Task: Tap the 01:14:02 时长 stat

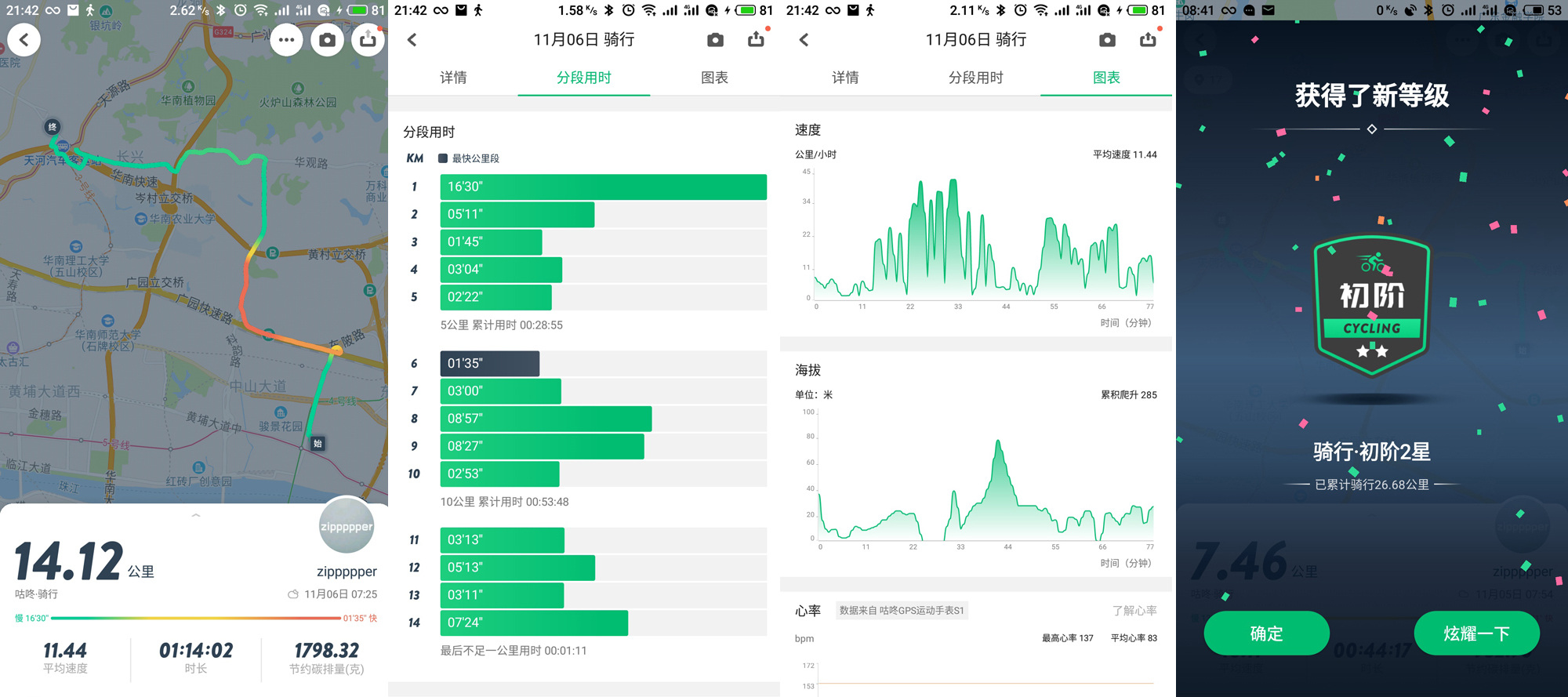Action: click(196, 657)
